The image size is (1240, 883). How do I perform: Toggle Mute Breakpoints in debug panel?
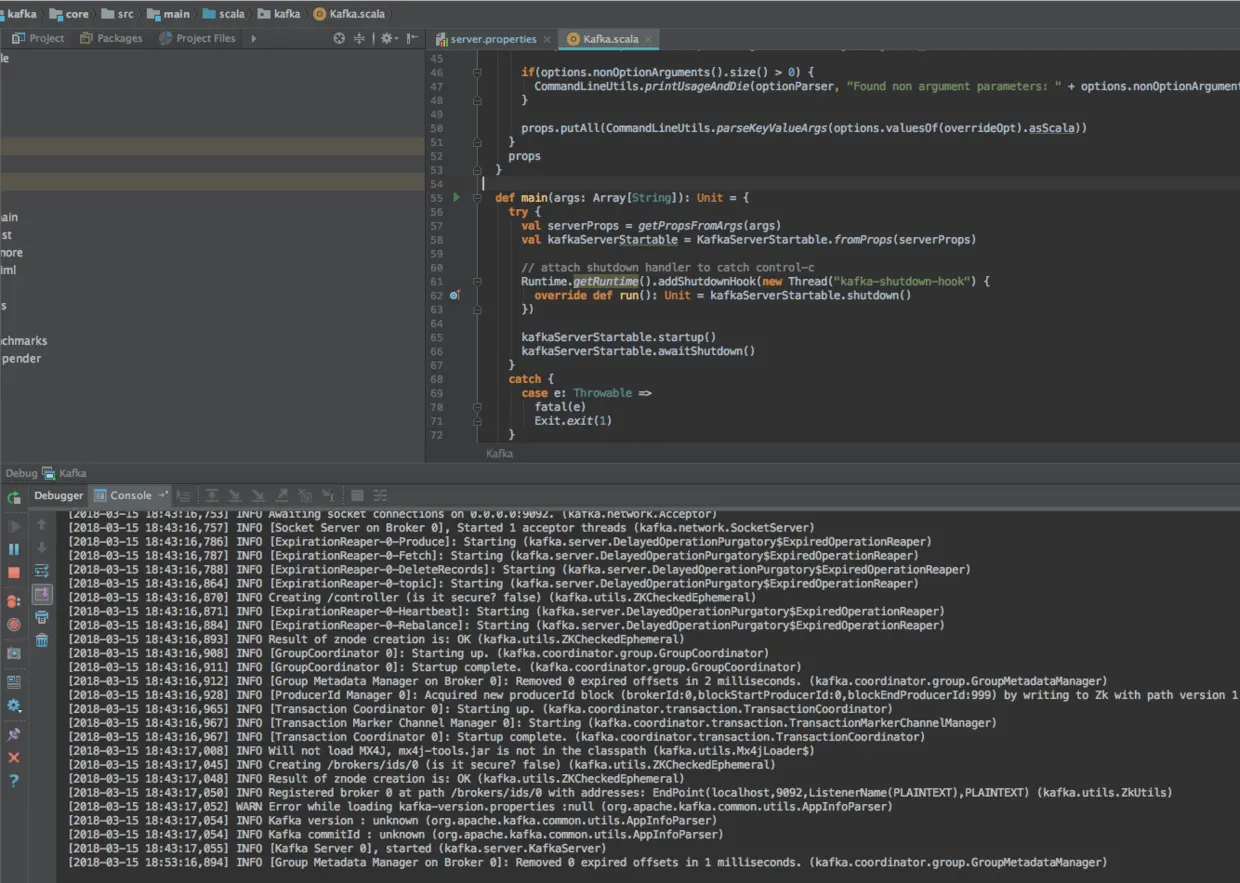point(14,625)
